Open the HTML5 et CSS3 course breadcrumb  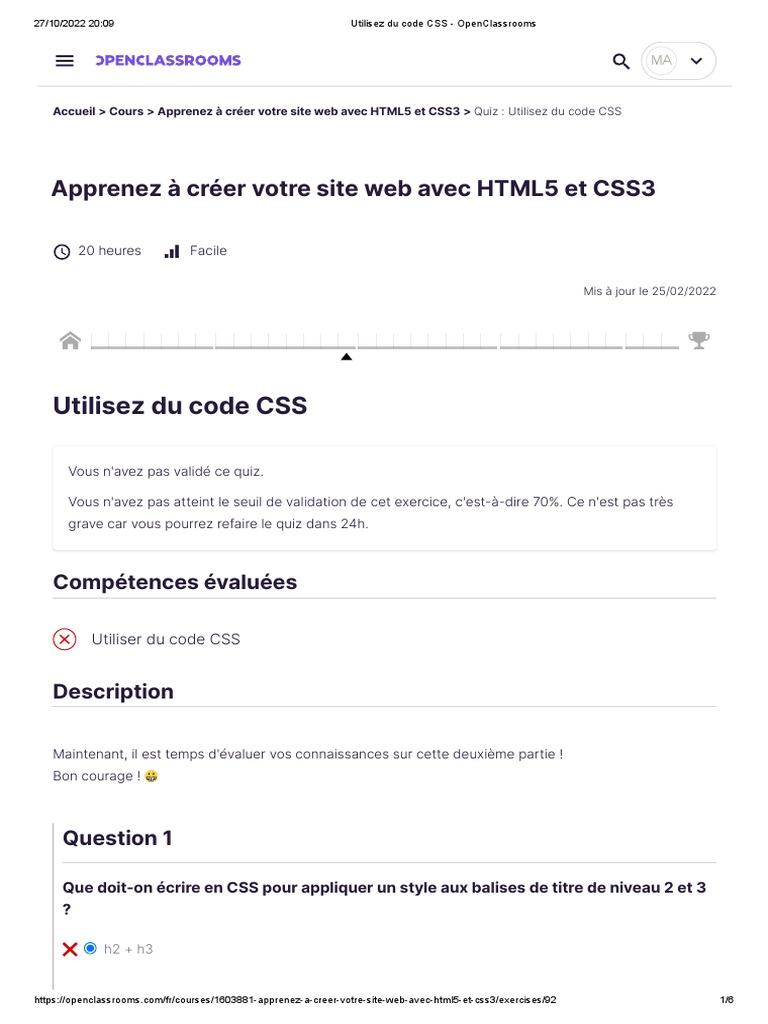coord(308,112)
